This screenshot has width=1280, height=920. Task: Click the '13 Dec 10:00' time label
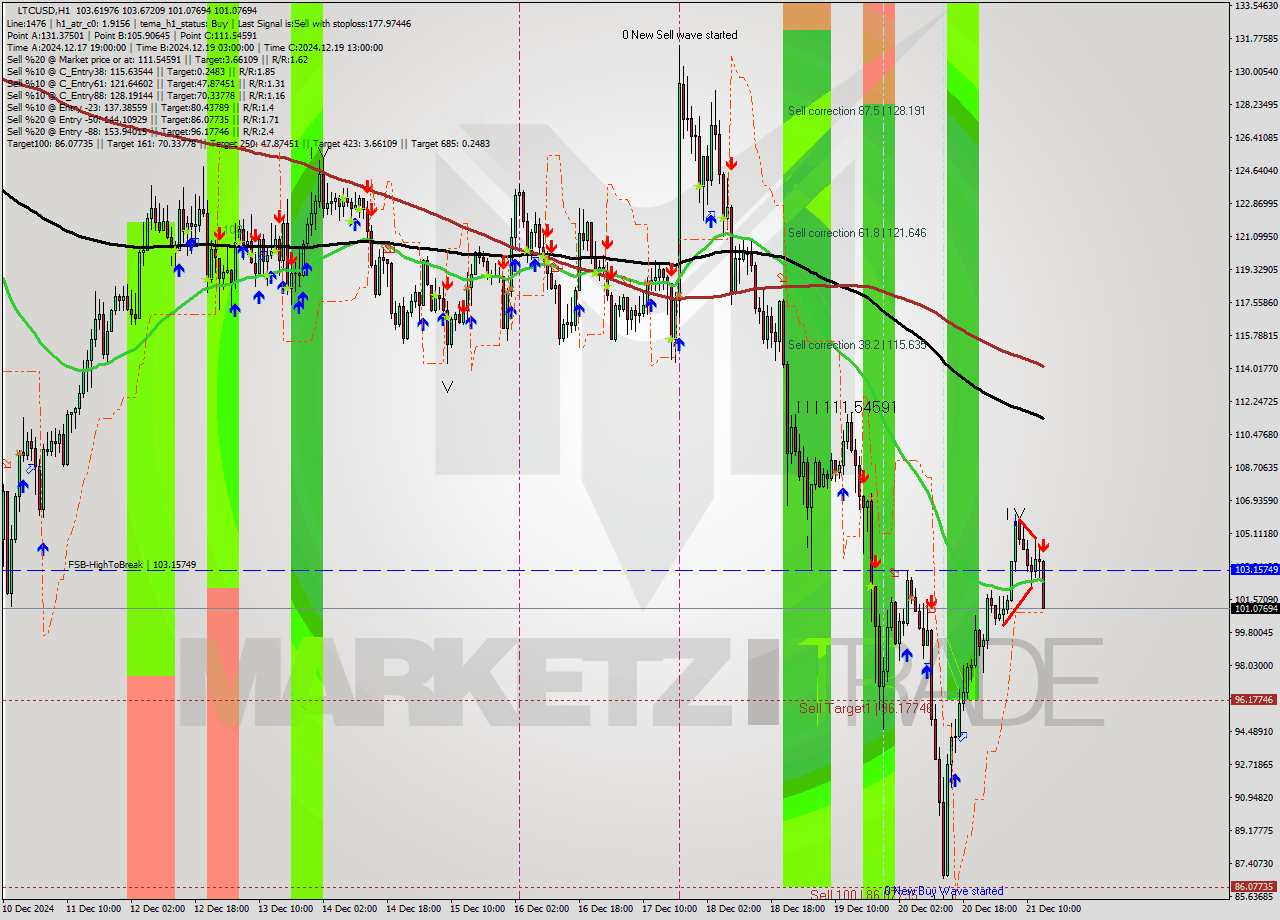coord(286,909)
